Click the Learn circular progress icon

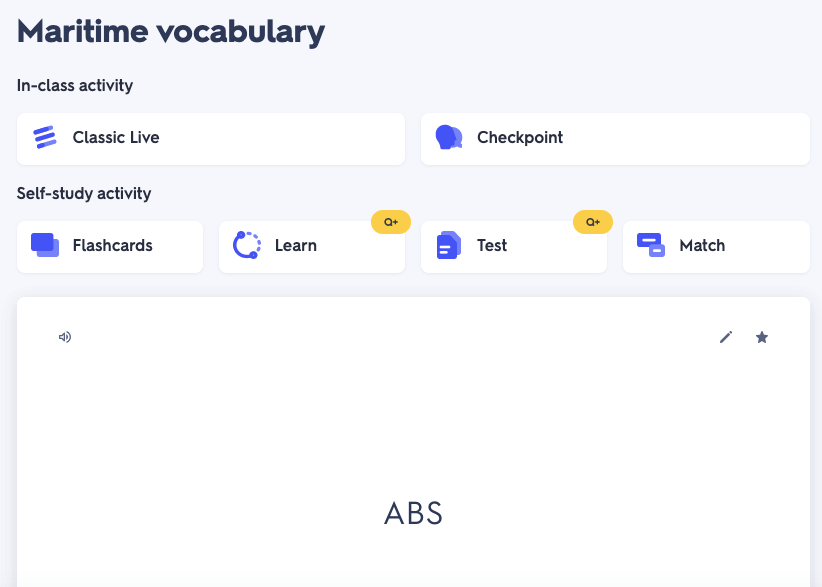click(247, 245)
